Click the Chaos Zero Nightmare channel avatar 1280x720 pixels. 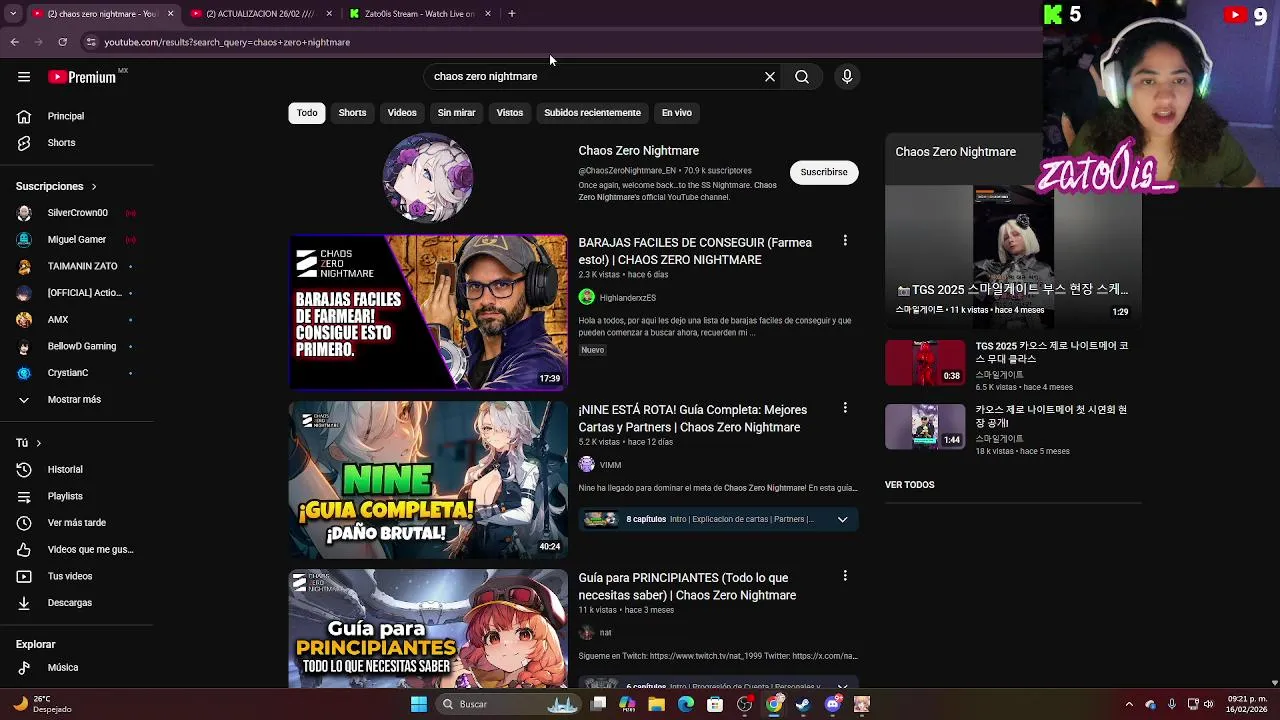(x=428, y=178)
